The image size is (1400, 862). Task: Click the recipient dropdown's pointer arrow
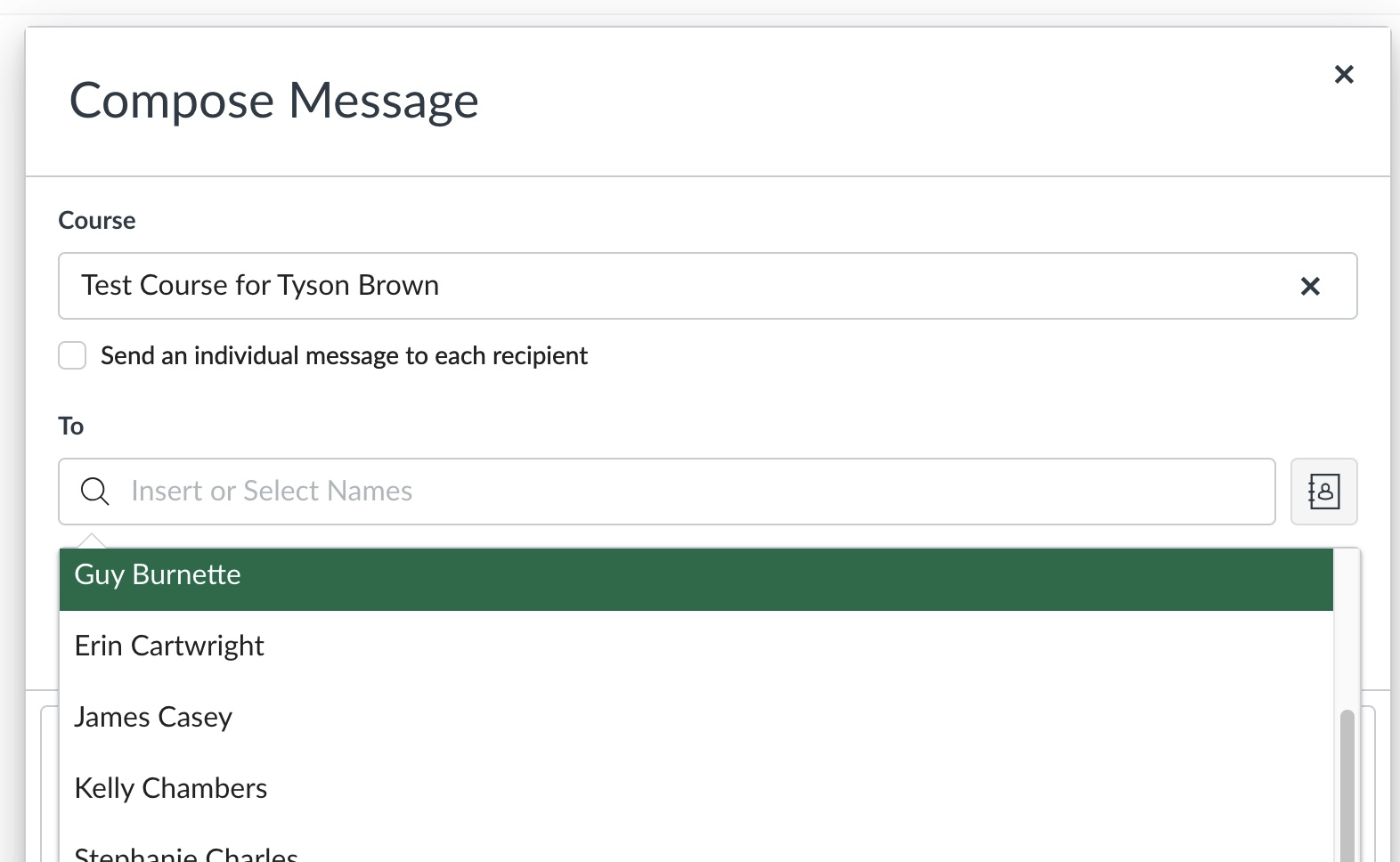point(92,541)
